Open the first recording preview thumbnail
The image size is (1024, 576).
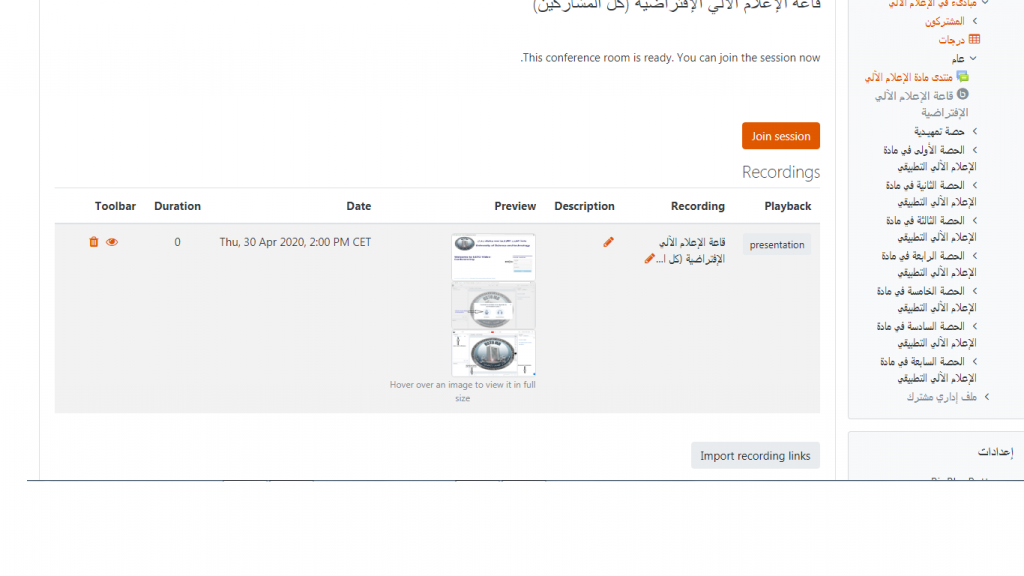(493, 257)
